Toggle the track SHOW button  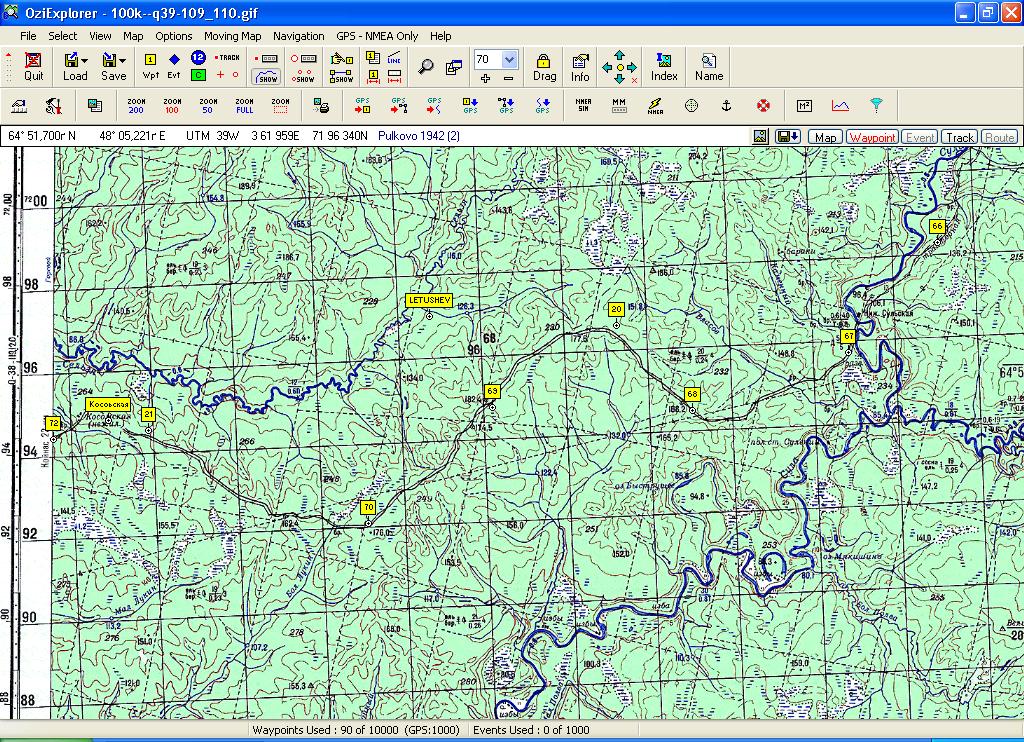tap(267, 76)
